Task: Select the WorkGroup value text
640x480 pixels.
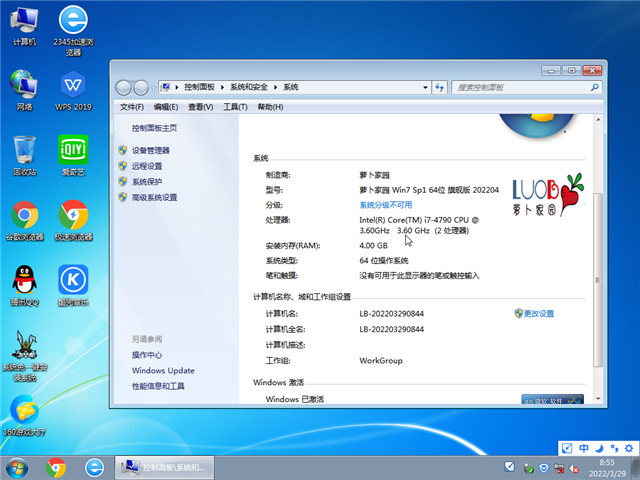Action: click(381, 360)
